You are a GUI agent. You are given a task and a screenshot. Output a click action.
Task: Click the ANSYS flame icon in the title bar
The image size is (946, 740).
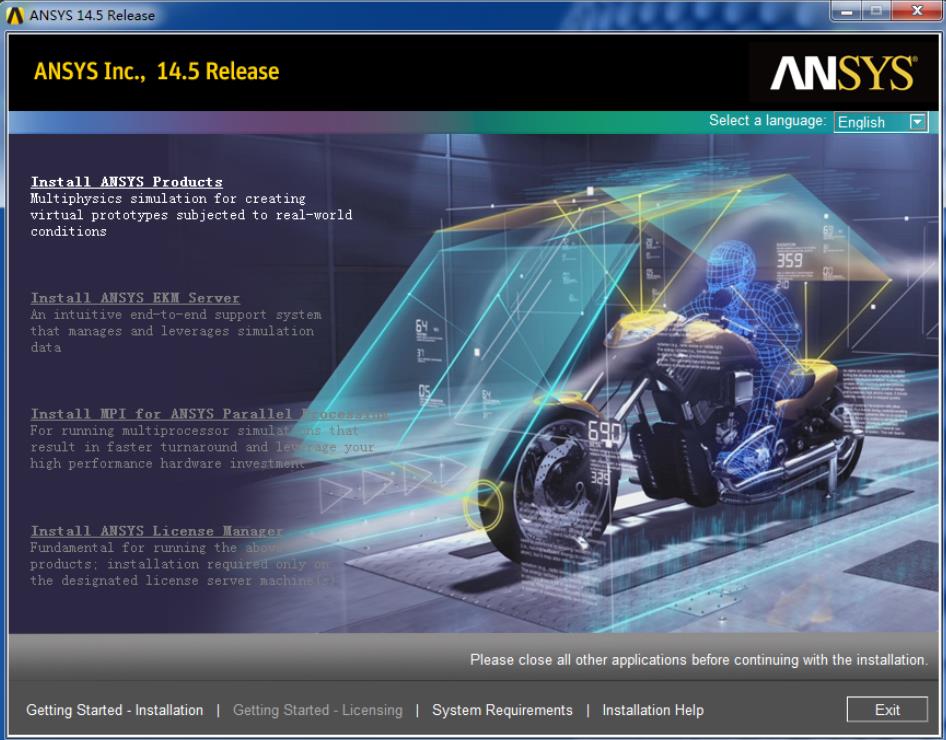pyautogui.click(x=14, y=14)
